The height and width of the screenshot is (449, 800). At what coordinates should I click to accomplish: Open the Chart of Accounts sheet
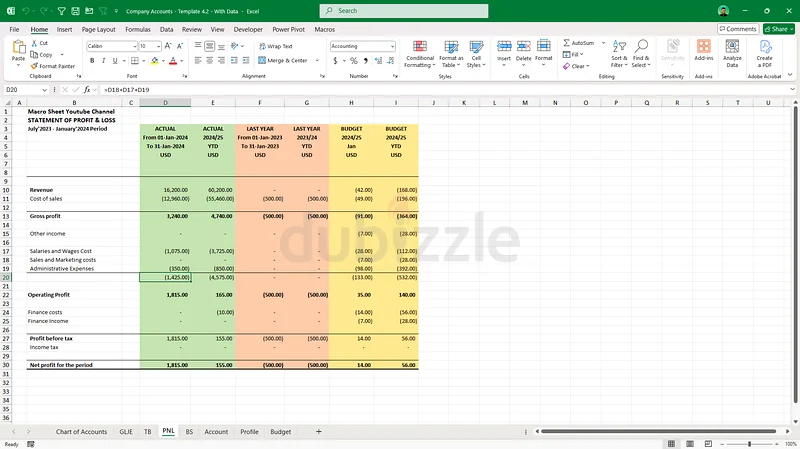coord(82,432)
